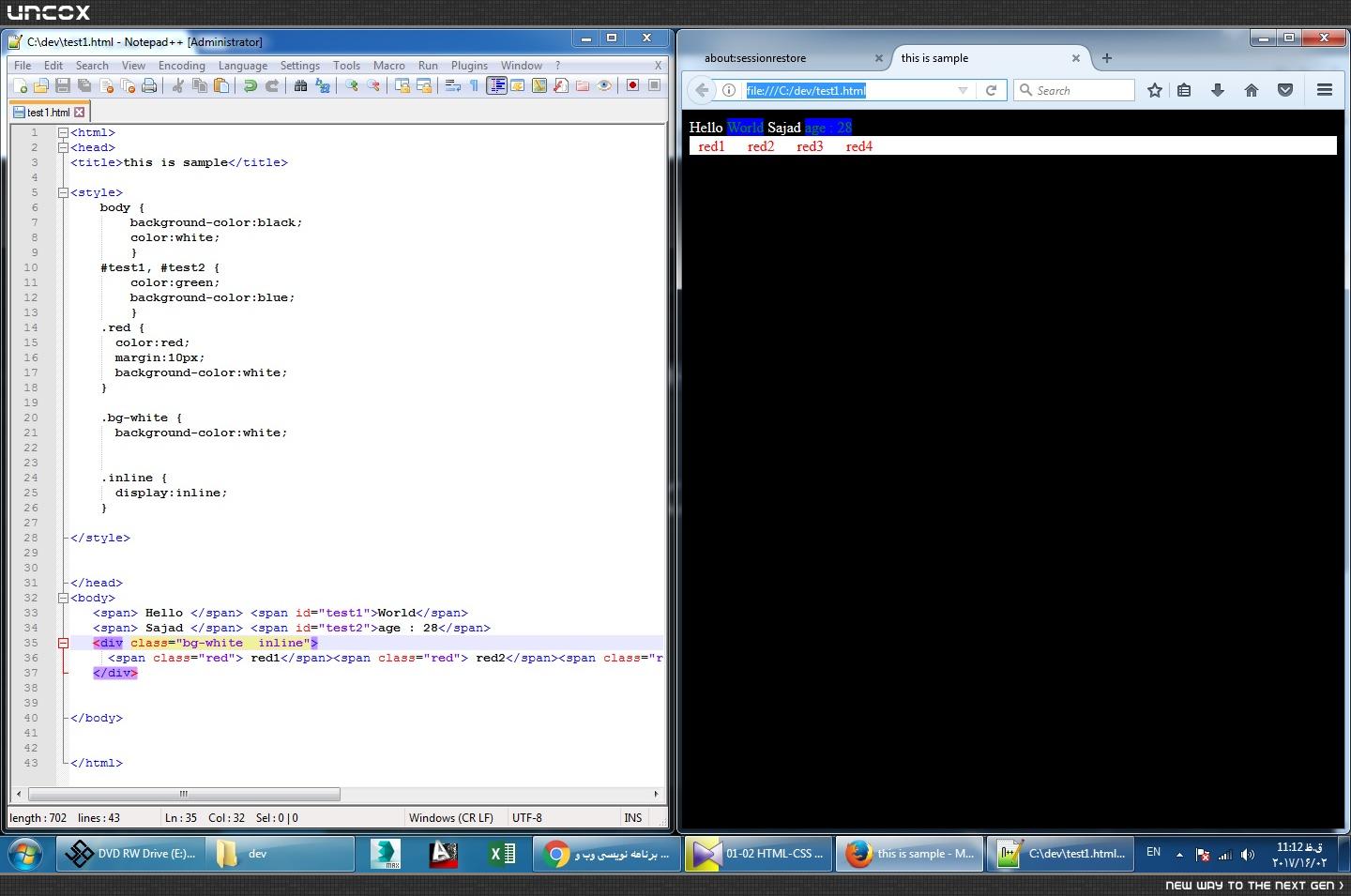Screen dimensions: 1351x896
Task: Open the Excel taskbar icon
Action: 502,854
